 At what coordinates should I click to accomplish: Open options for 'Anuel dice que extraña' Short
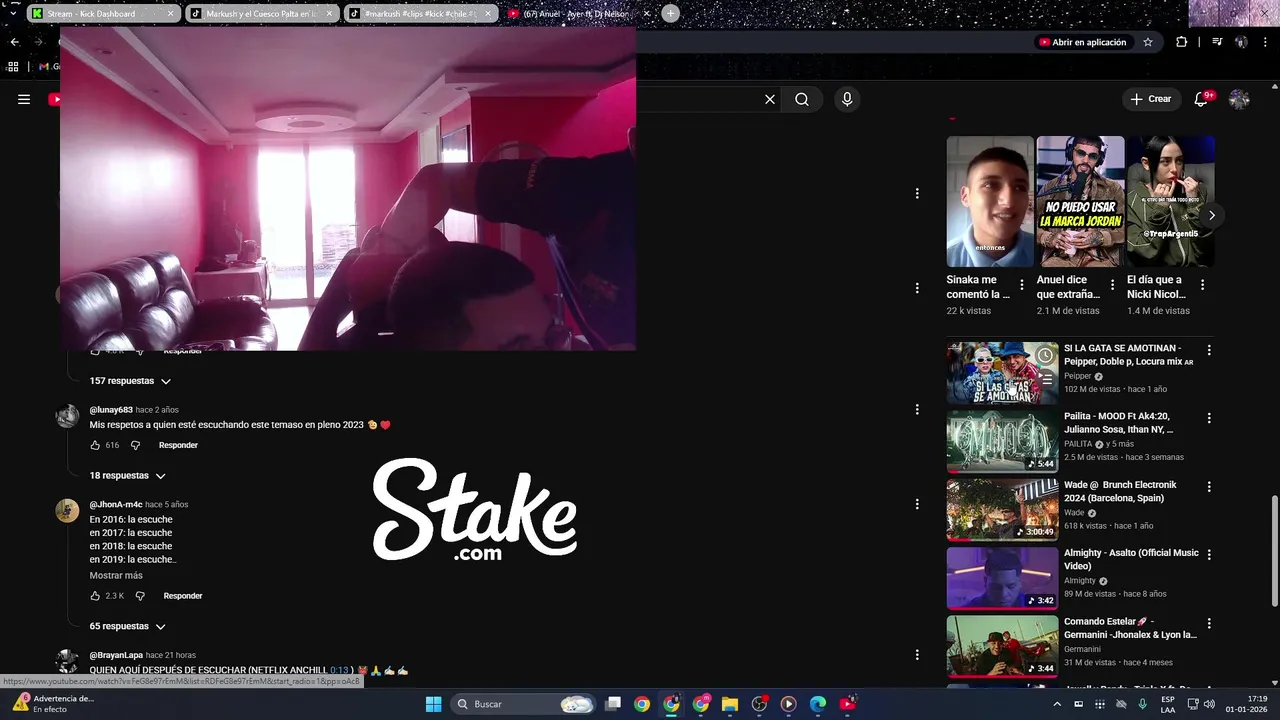pyautogui.click(x=1112, y=285)
